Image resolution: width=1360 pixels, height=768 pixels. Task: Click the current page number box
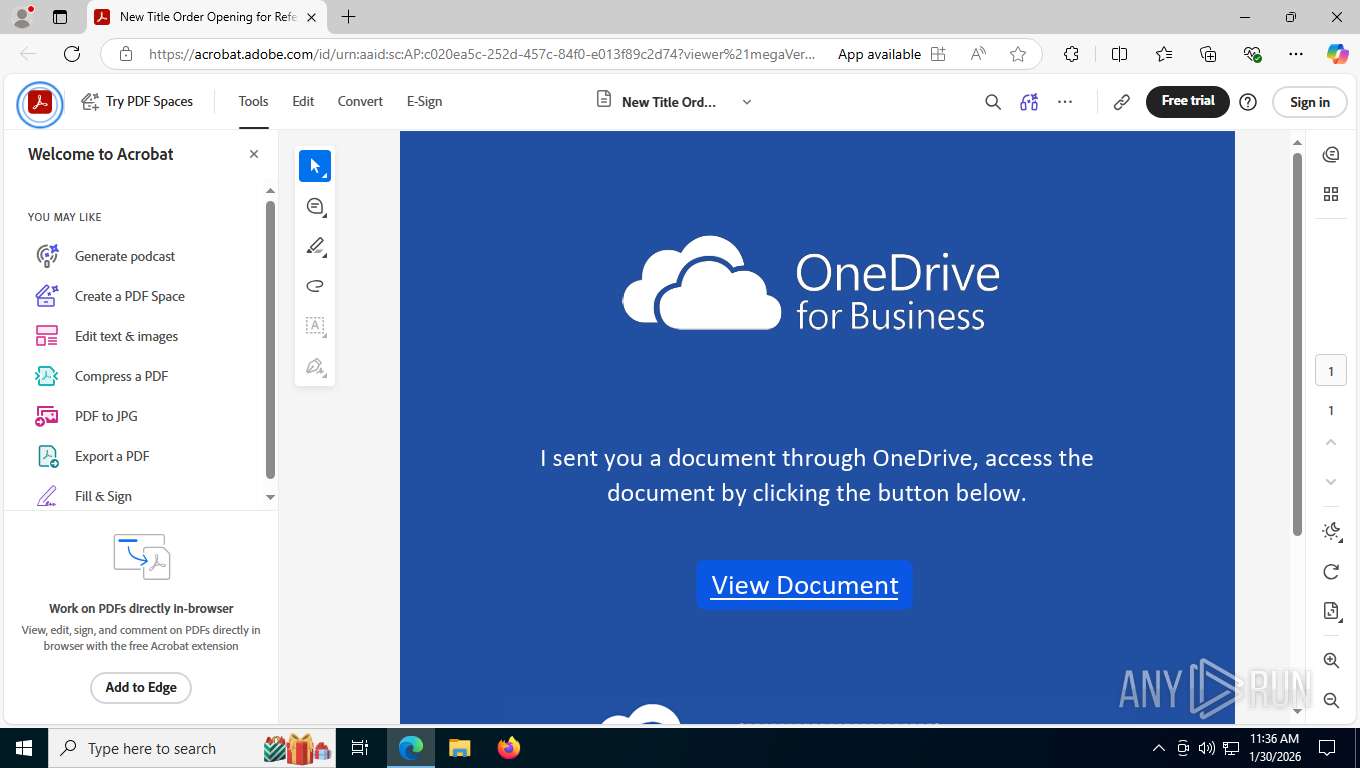1331,371
